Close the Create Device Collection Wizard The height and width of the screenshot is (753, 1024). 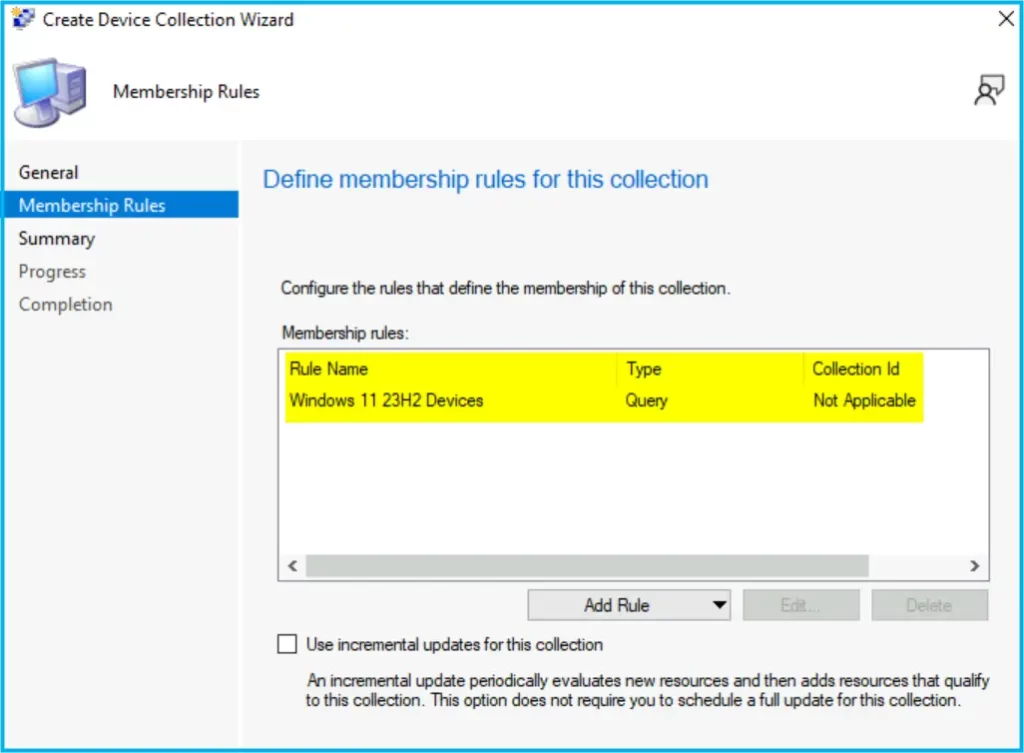point(1006,18)
